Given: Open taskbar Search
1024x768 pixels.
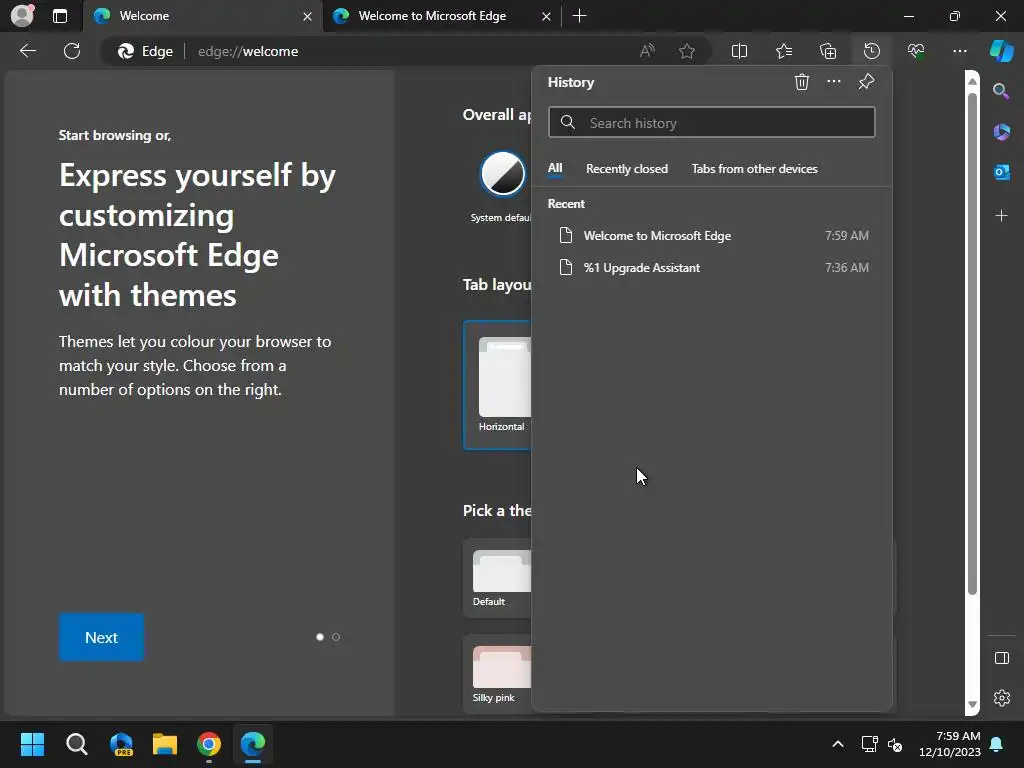Looking at the screenshot, I should pyautogui.click(x=76, y=744).
